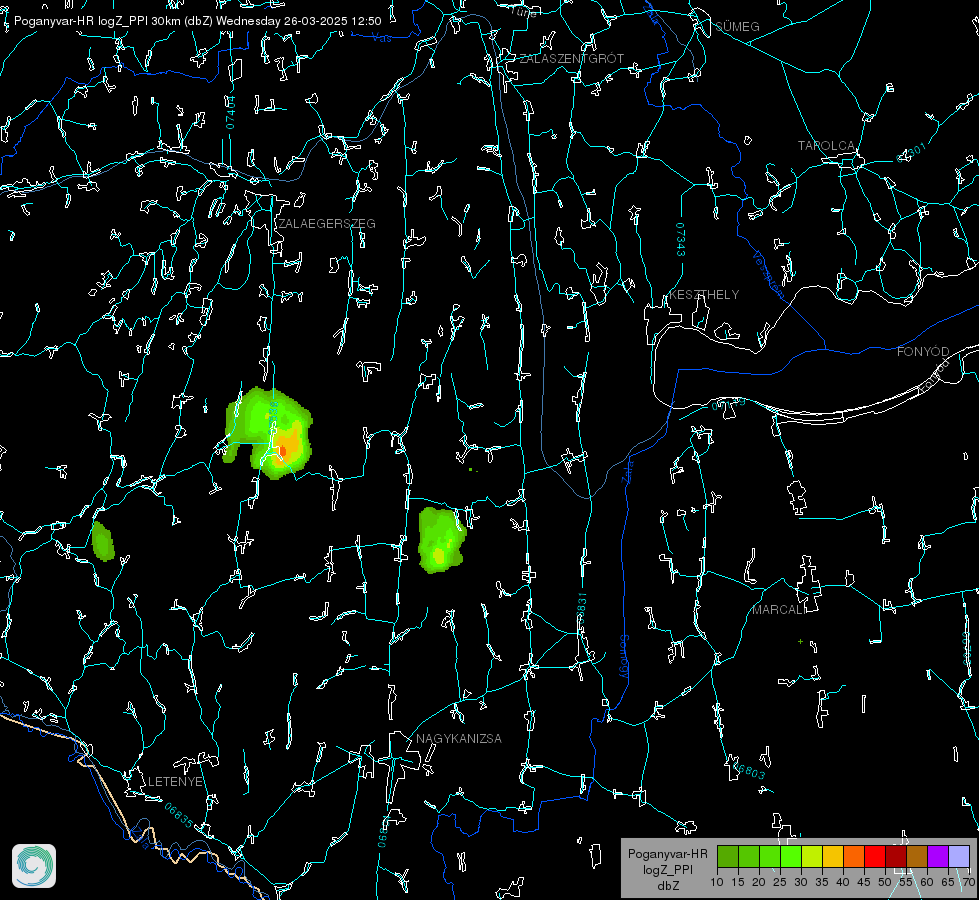Click the 07343 road number label
This screenshot has height=900, width=979.
(x=681, y=239)
